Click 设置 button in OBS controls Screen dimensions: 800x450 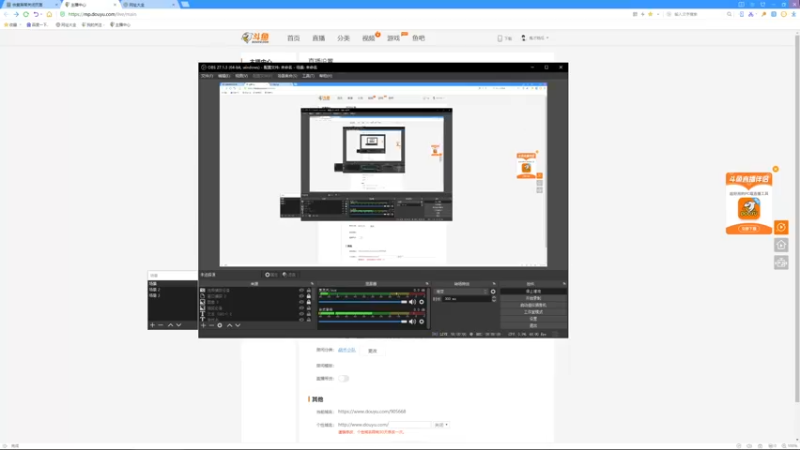(533, 318)
